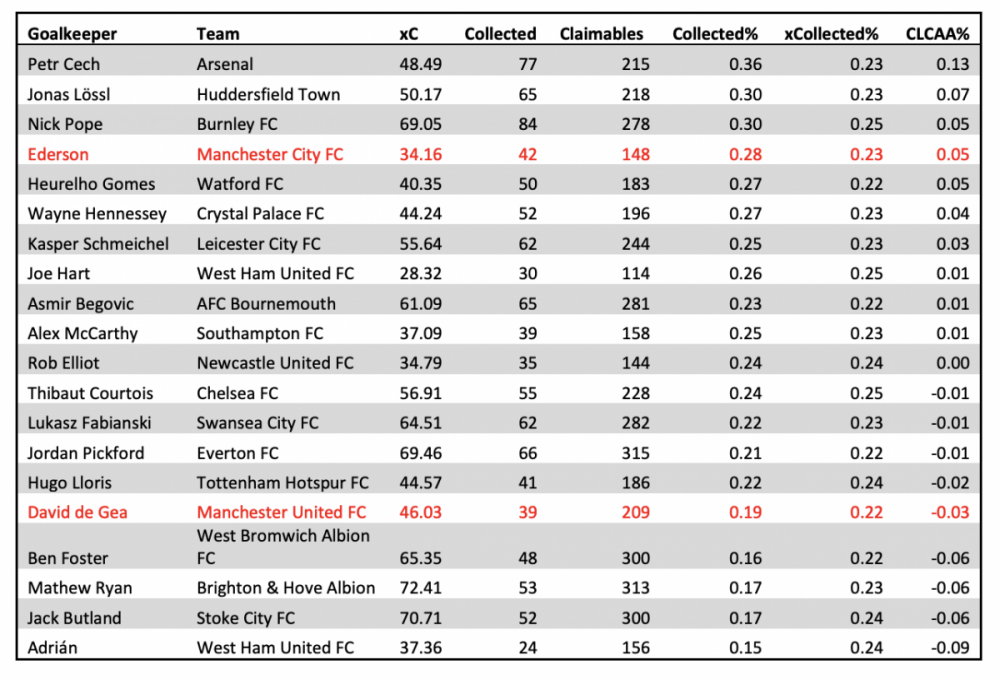Click the West Bromwich Albion FC cell
This screenshot has height=680, width=1000.
point(283,547)
